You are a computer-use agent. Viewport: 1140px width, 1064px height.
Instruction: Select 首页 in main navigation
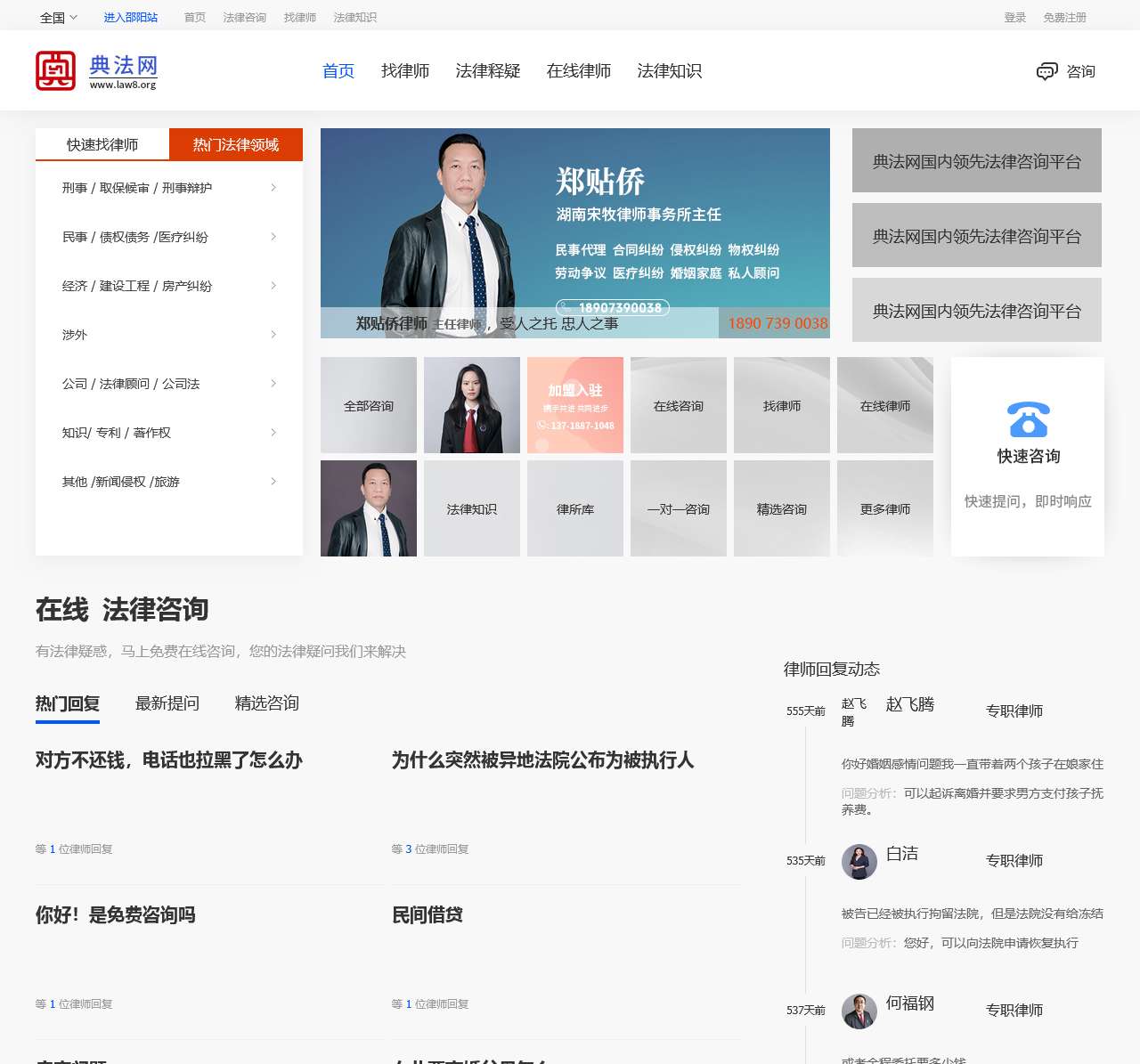(338, 71)
